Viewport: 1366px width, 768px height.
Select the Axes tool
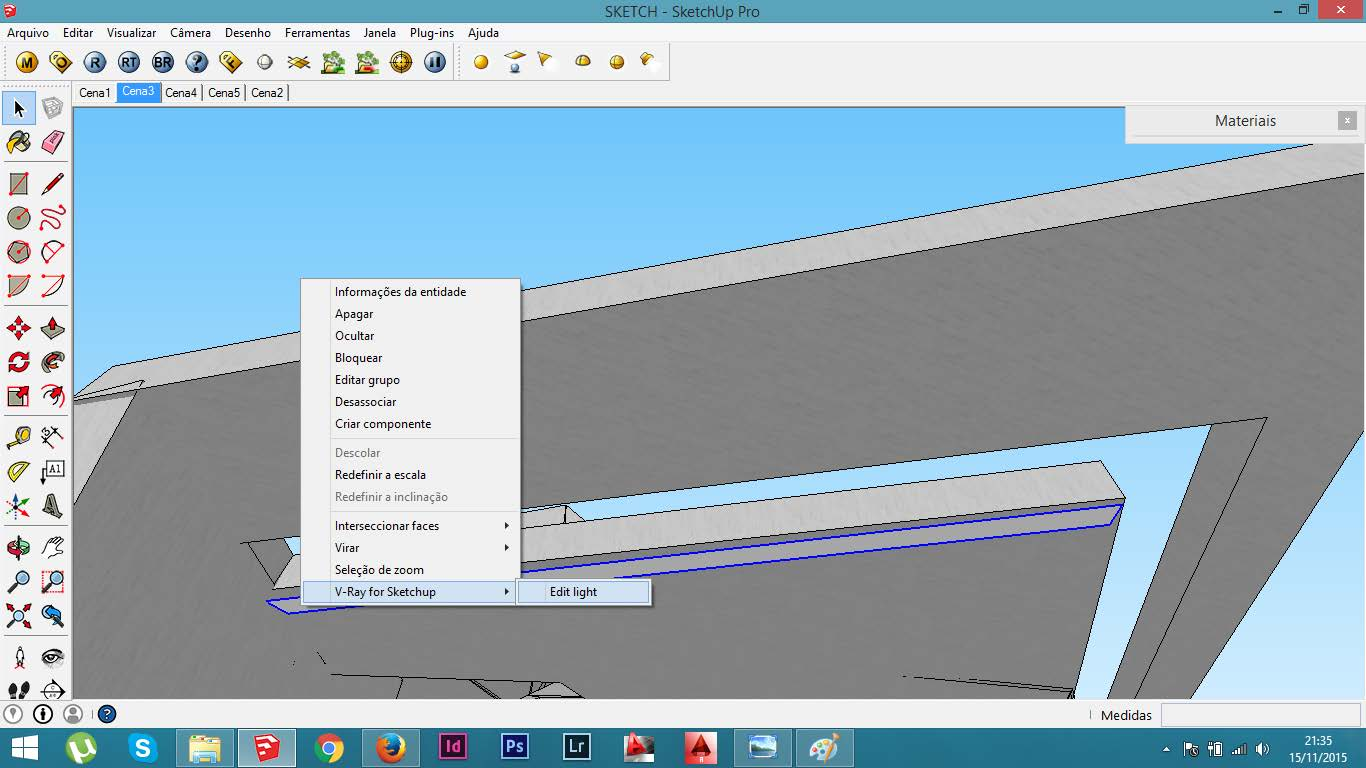(x=19, y=505)
